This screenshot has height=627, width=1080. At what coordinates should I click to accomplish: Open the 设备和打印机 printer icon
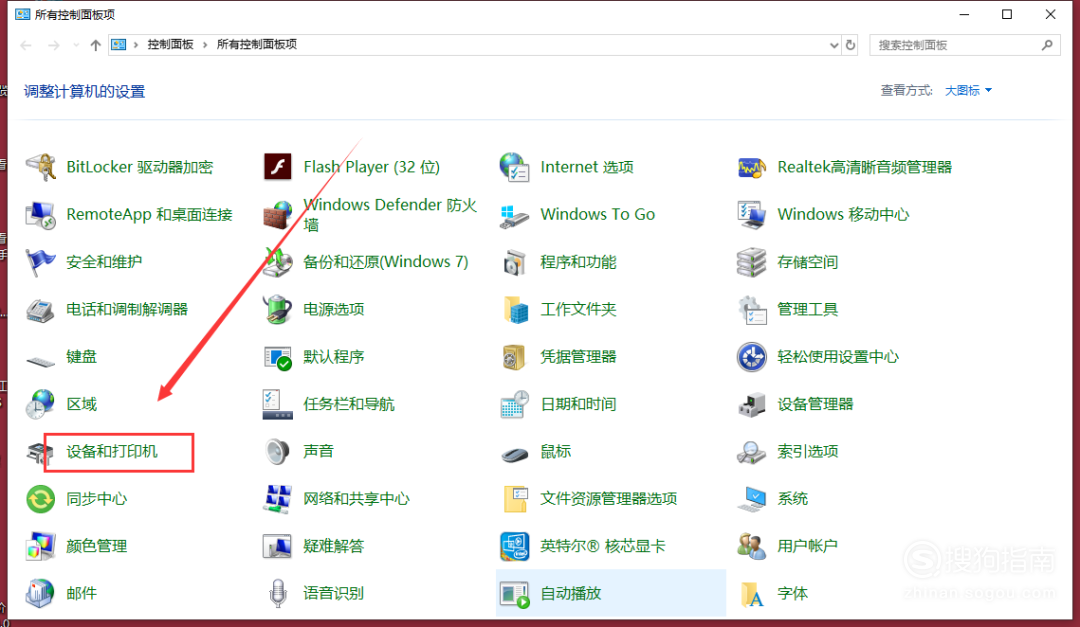41,452
